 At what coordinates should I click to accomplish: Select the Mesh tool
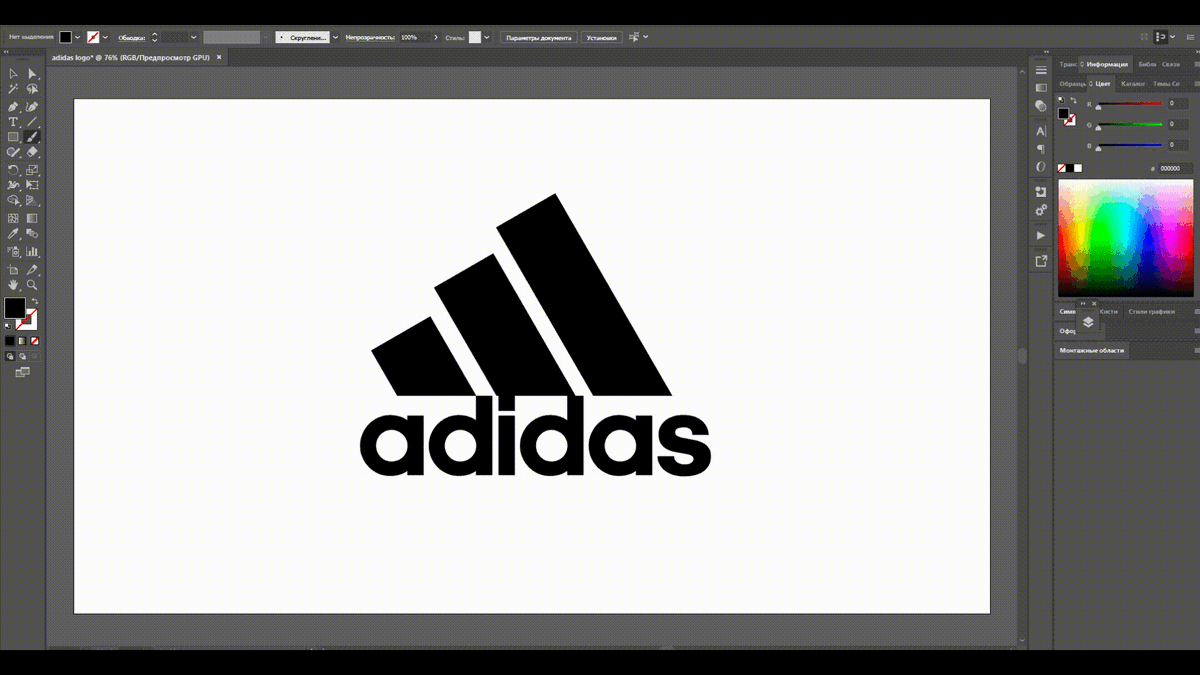pyautogui.click(x=13, y=217)
